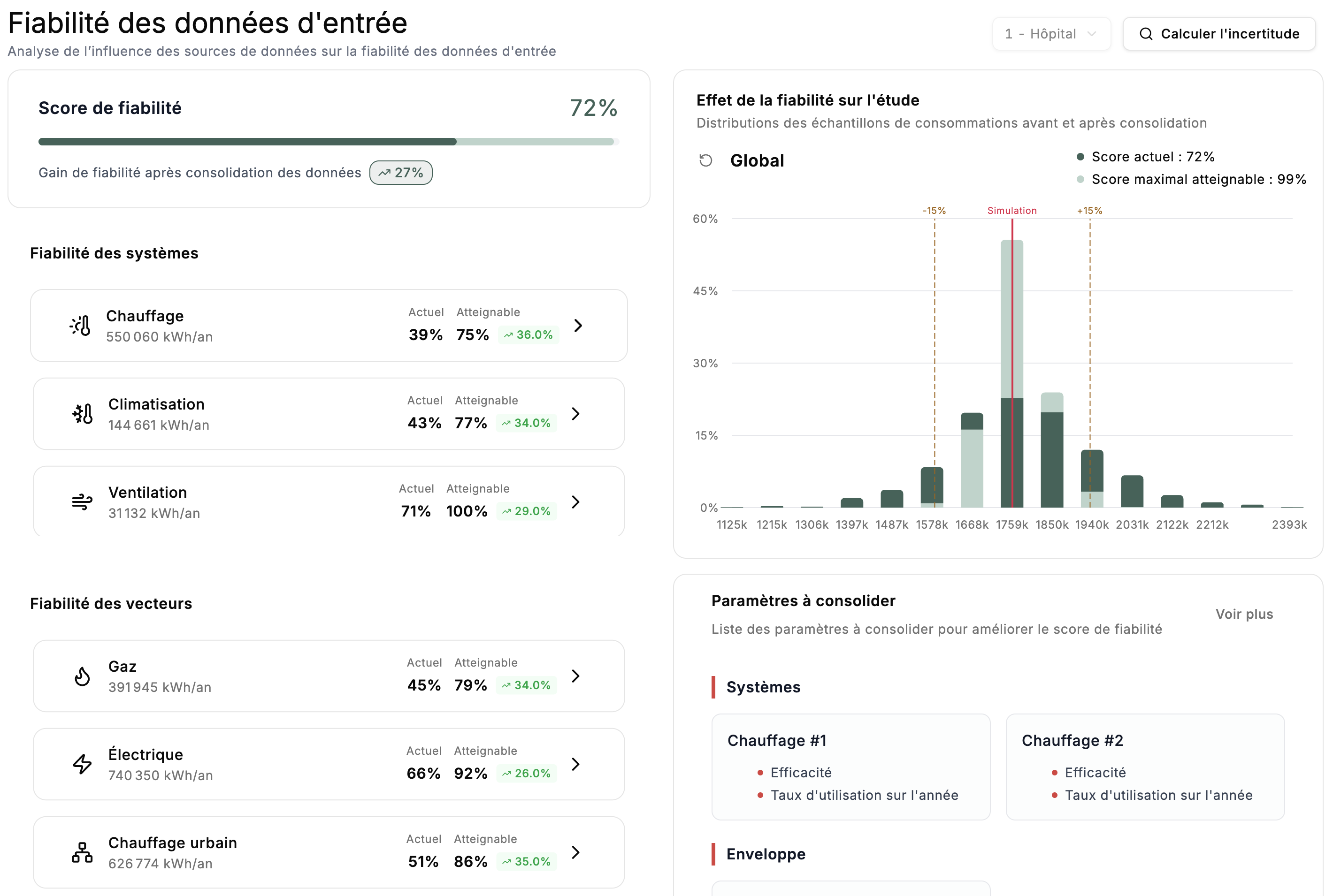Expand the Chauffage system row chevron

(578, 326)
